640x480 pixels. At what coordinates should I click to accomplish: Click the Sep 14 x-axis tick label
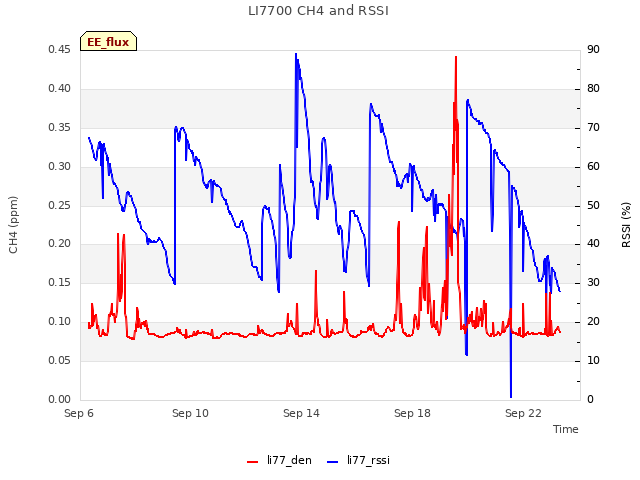[x=301, y=413]
